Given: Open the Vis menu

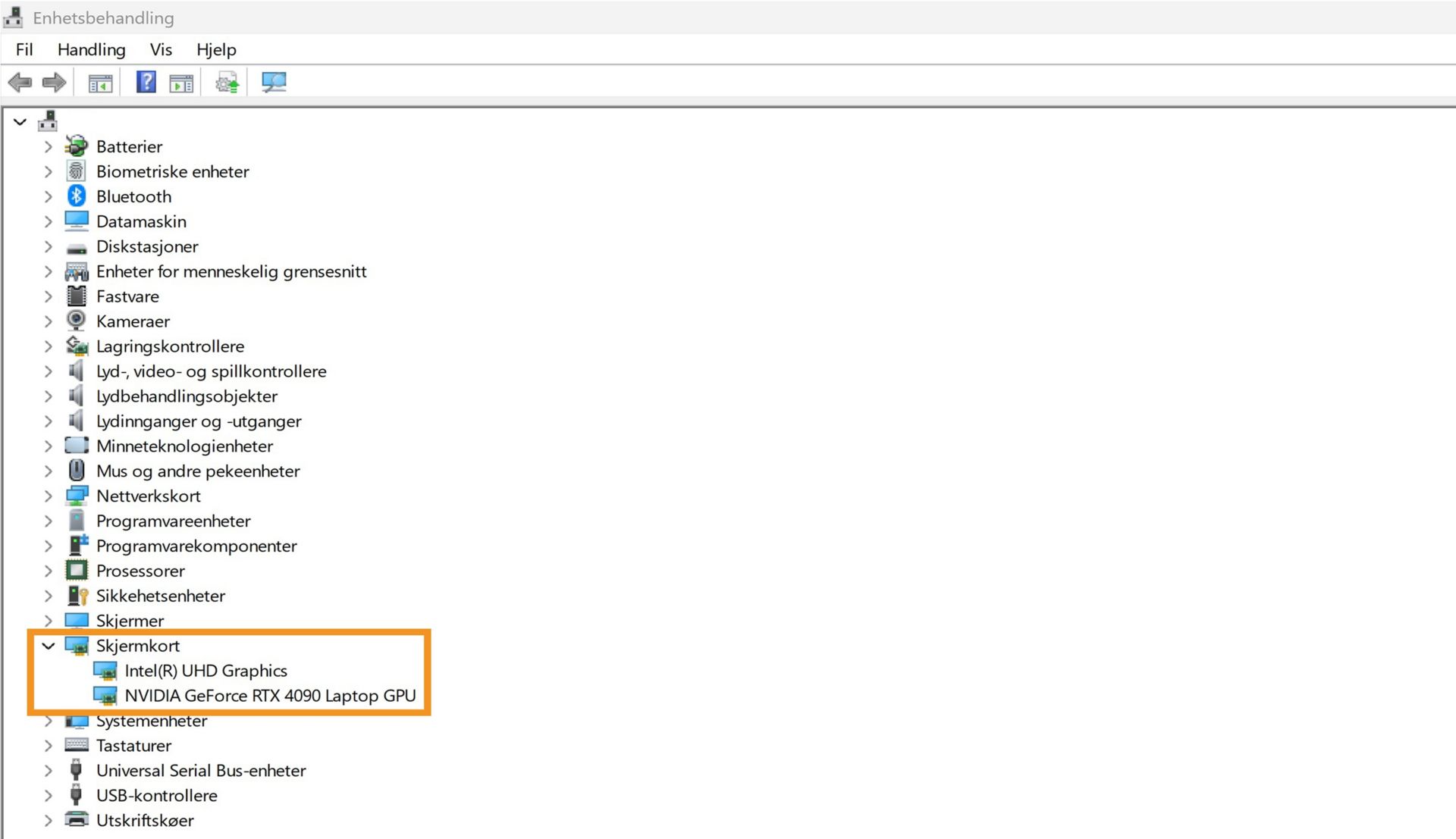Looking at the screenshot, I should 161,50.
